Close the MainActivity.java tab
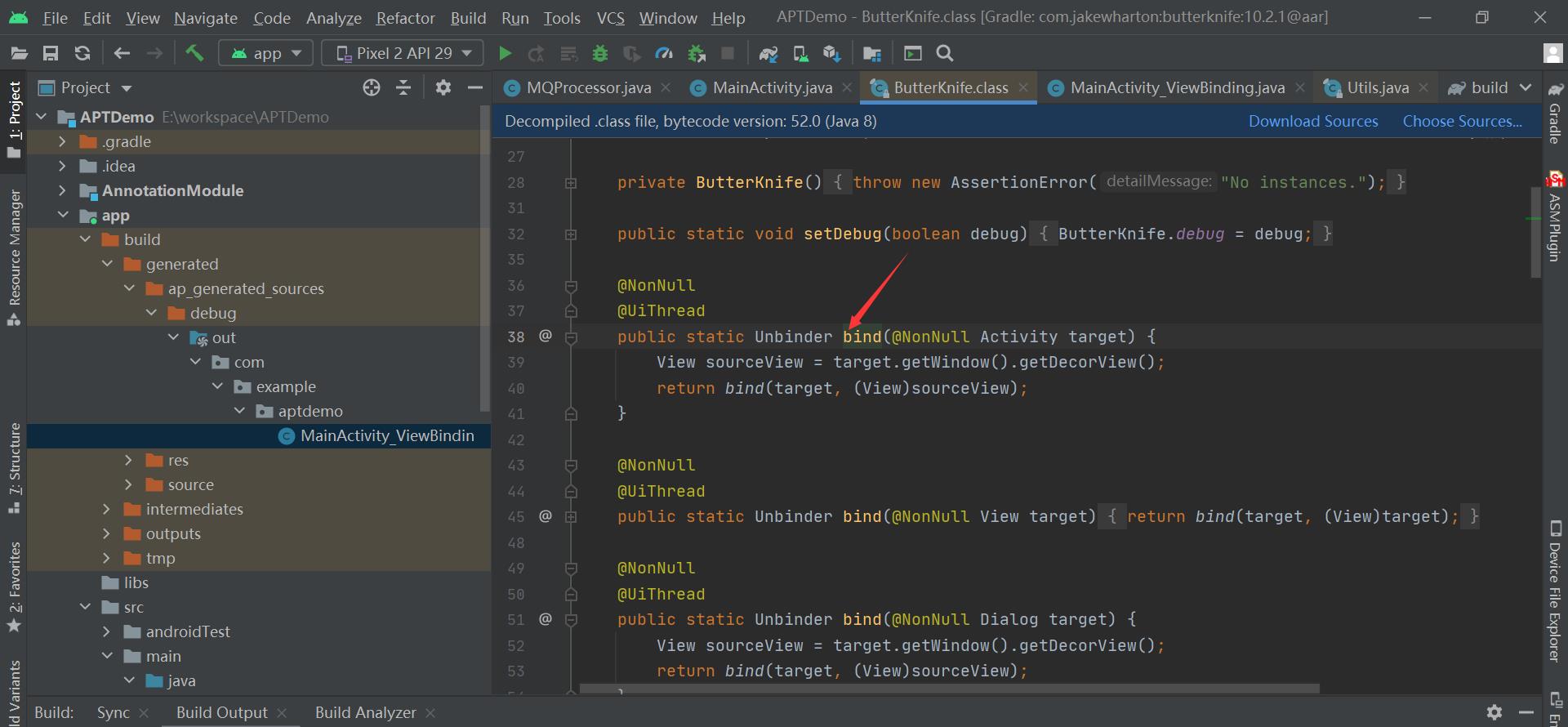Image resolution: width=1568 pixels, height=727 pixels. [847, 87]
